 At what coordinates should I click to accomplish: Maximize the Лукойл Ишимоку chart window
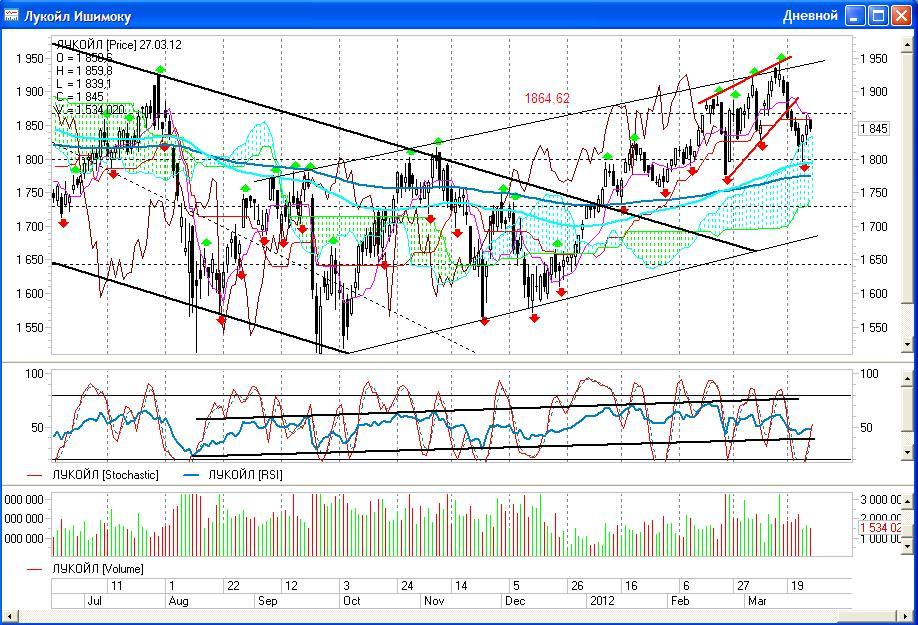(878, 16)
